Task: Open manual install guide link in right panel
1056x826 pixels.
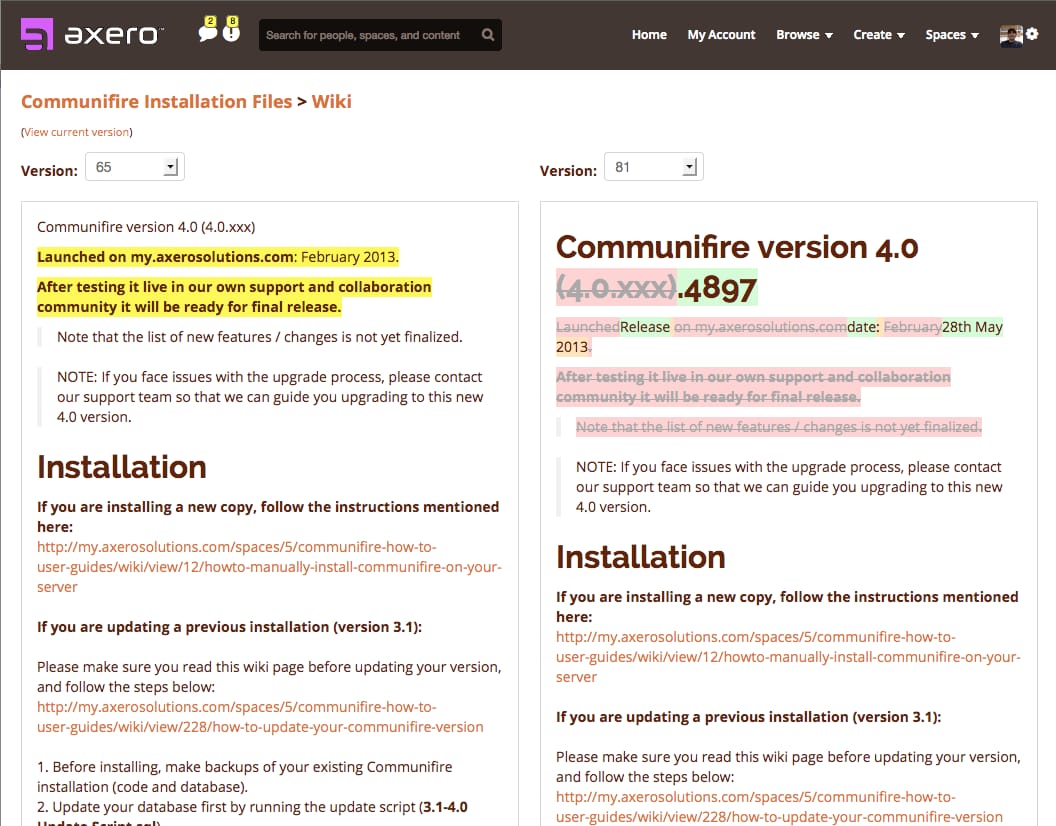Action: click(788, 657)
